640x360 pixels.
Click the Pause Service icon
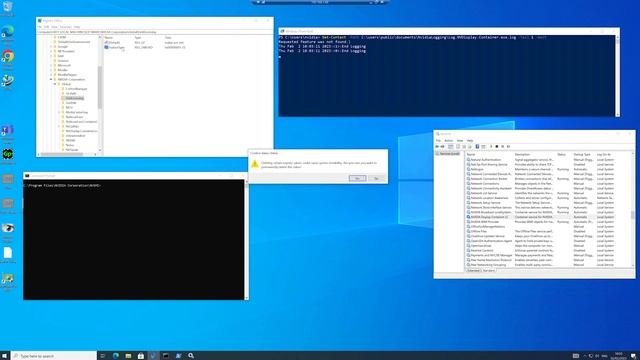502,147
